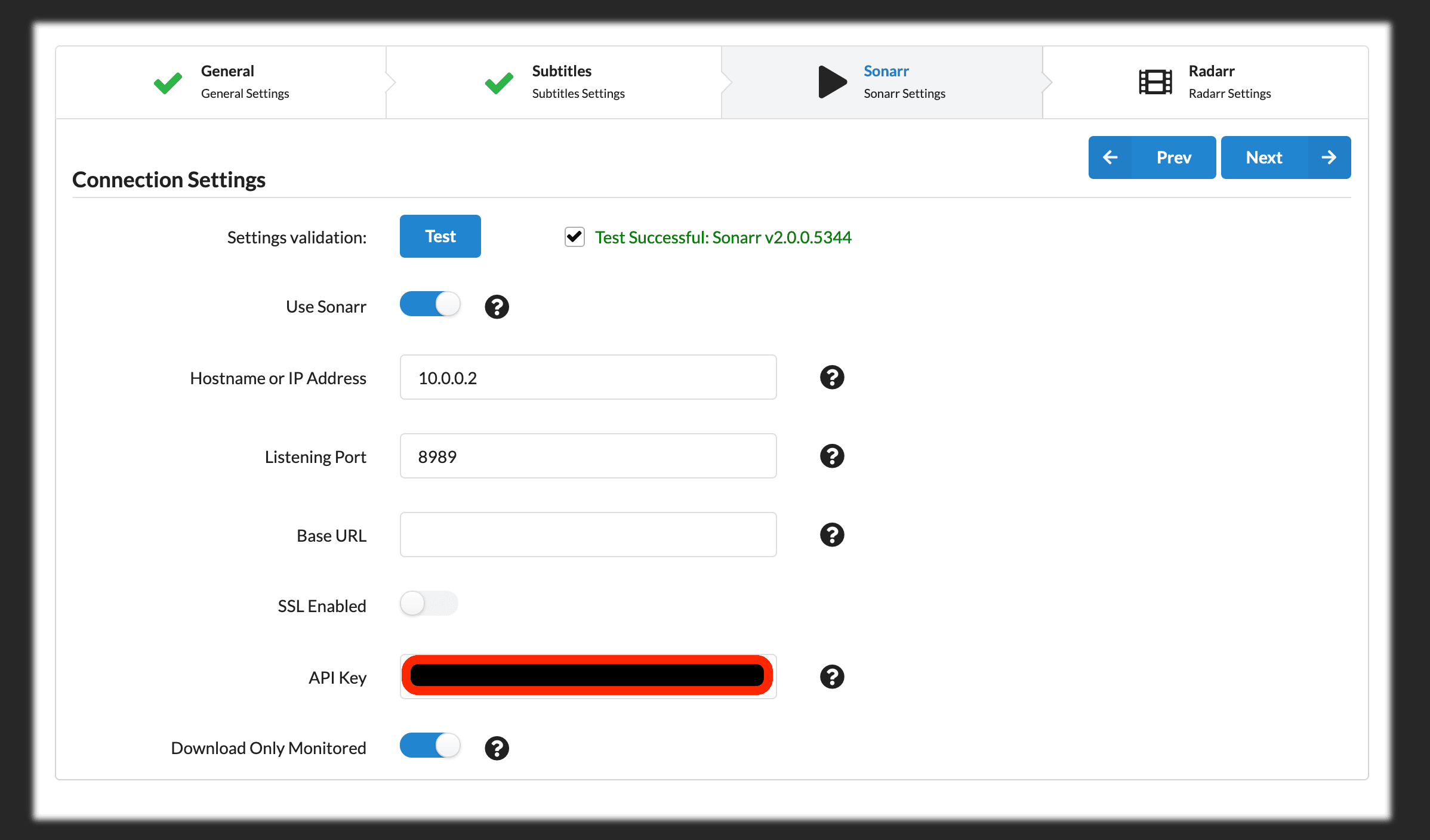
Task: Open help for the Use Sonarr setting
Action: pyautogui.click(x=497, y=306)
